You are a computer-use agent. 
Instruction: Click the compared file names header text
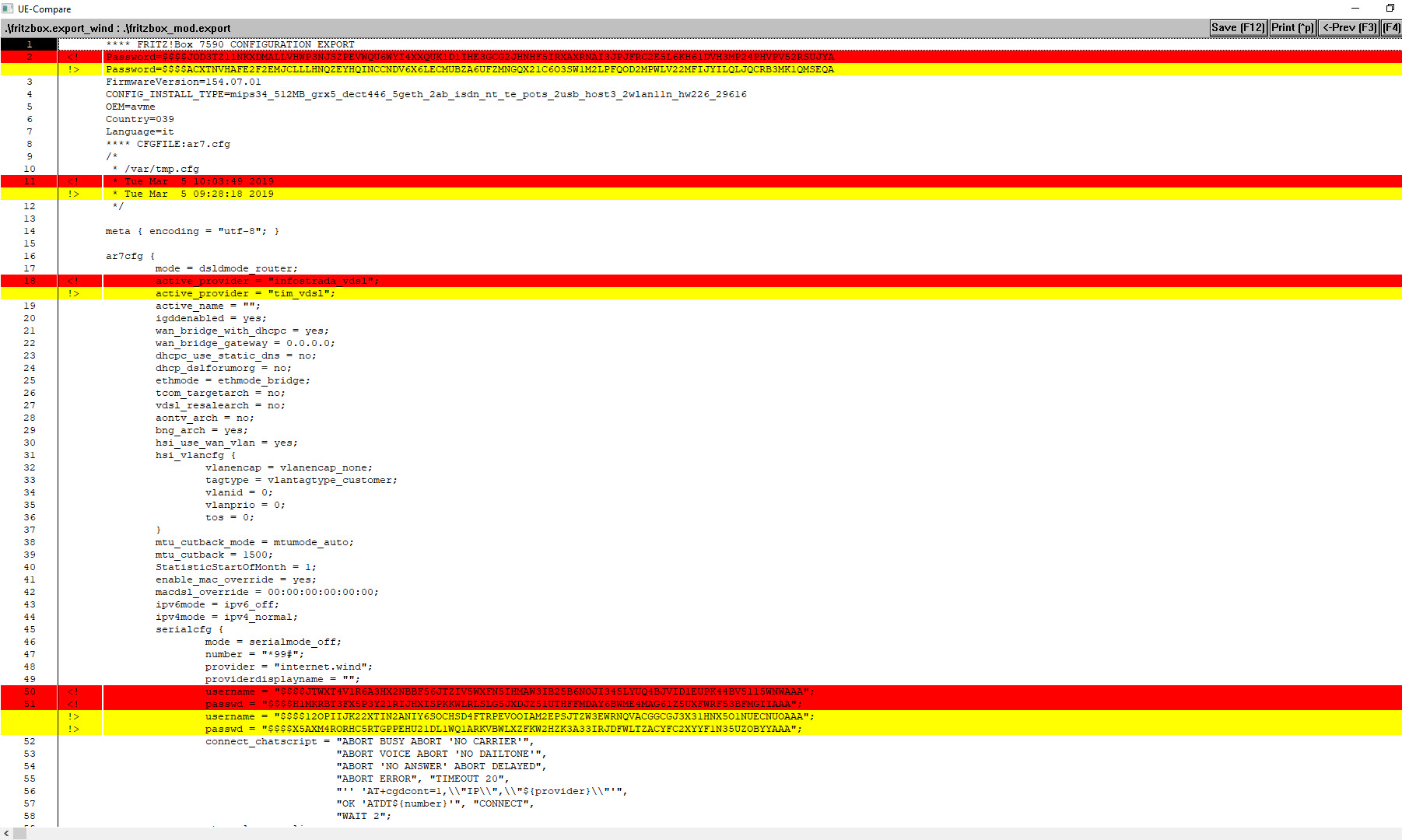click(117, 28)
